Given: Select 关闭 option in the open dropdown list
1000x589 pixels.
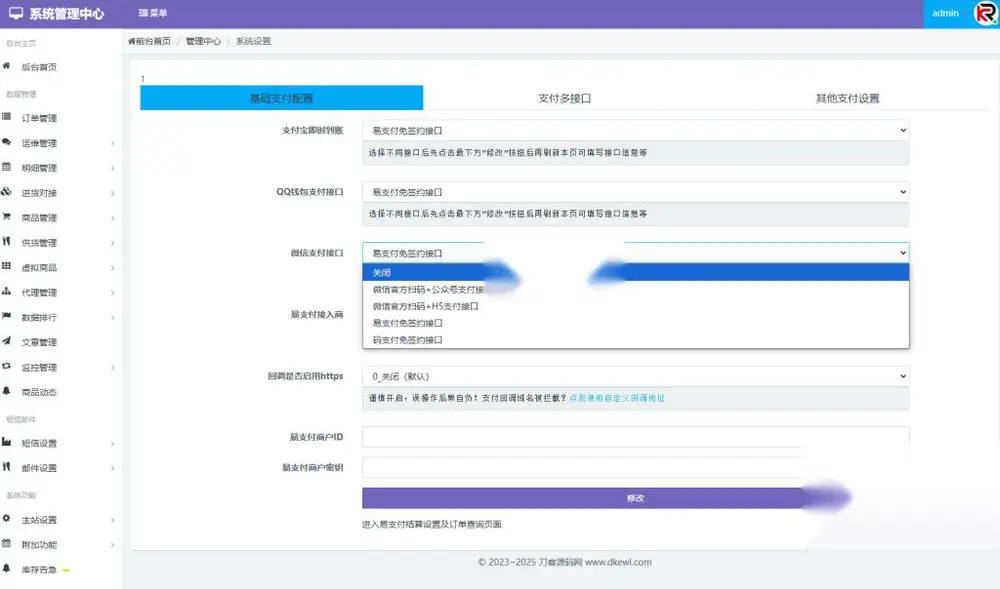Looking at the screenshot, I should tap(635, 272).
